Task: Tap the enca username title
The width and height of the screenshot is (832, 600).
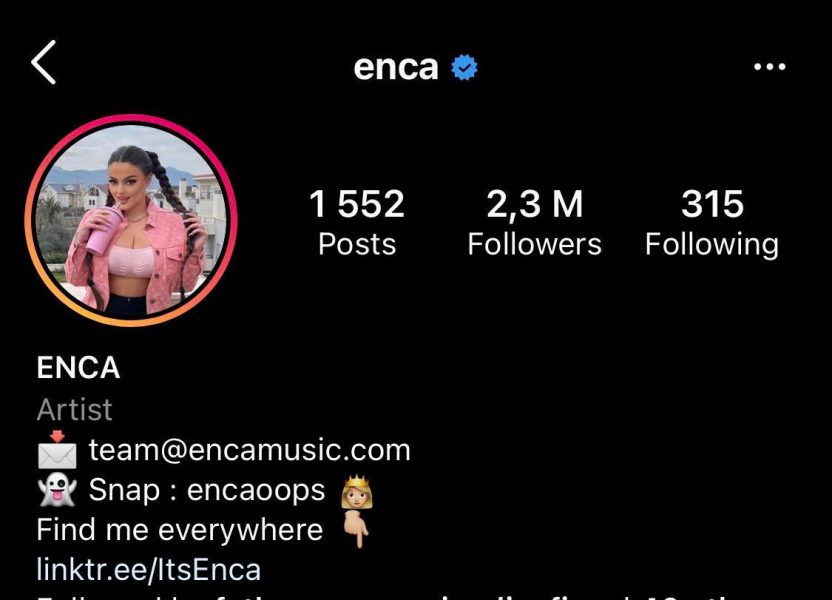Action: click(396, 68)
